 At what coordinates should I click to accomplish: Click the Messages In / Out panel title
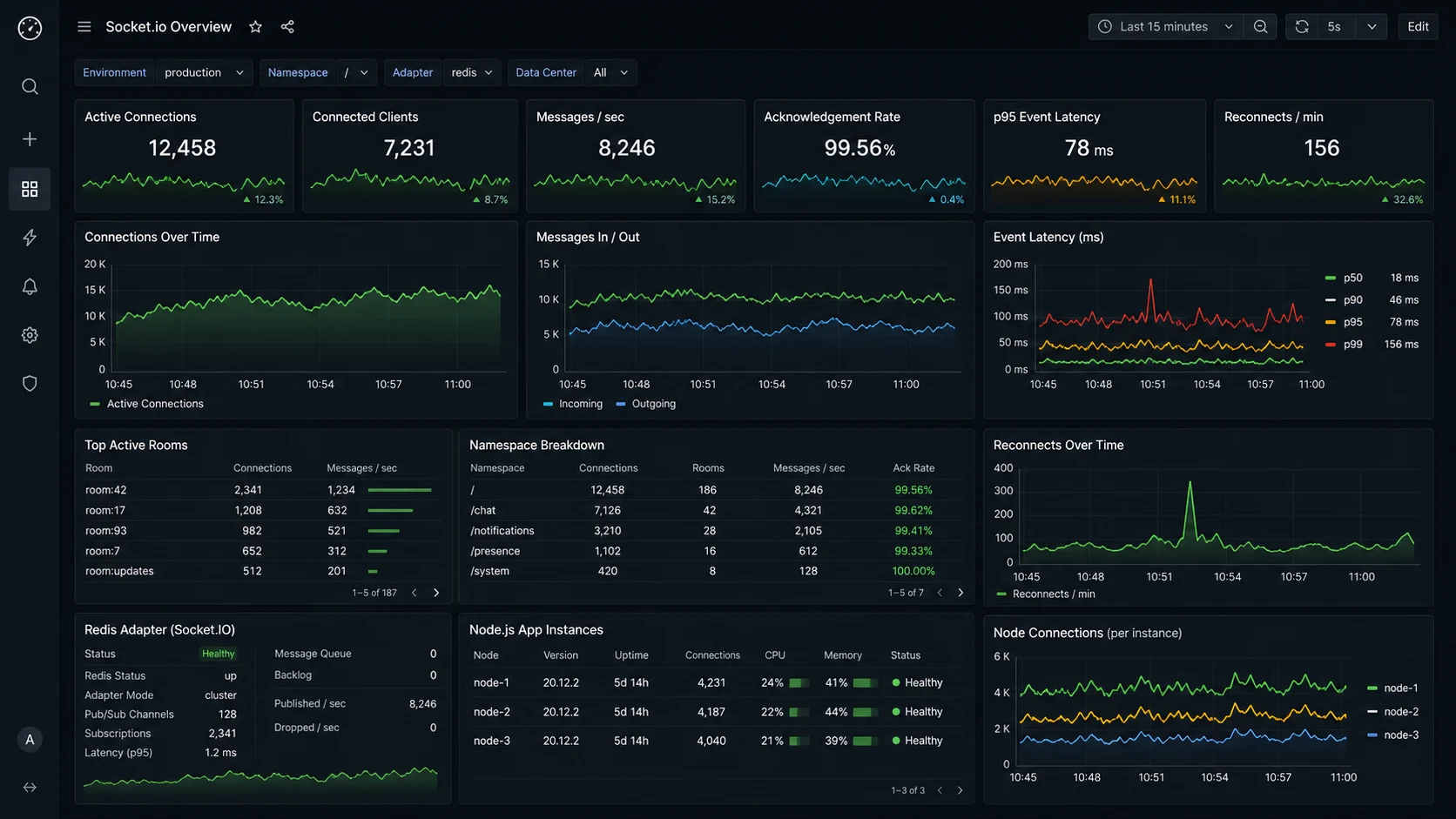[588, 237]
